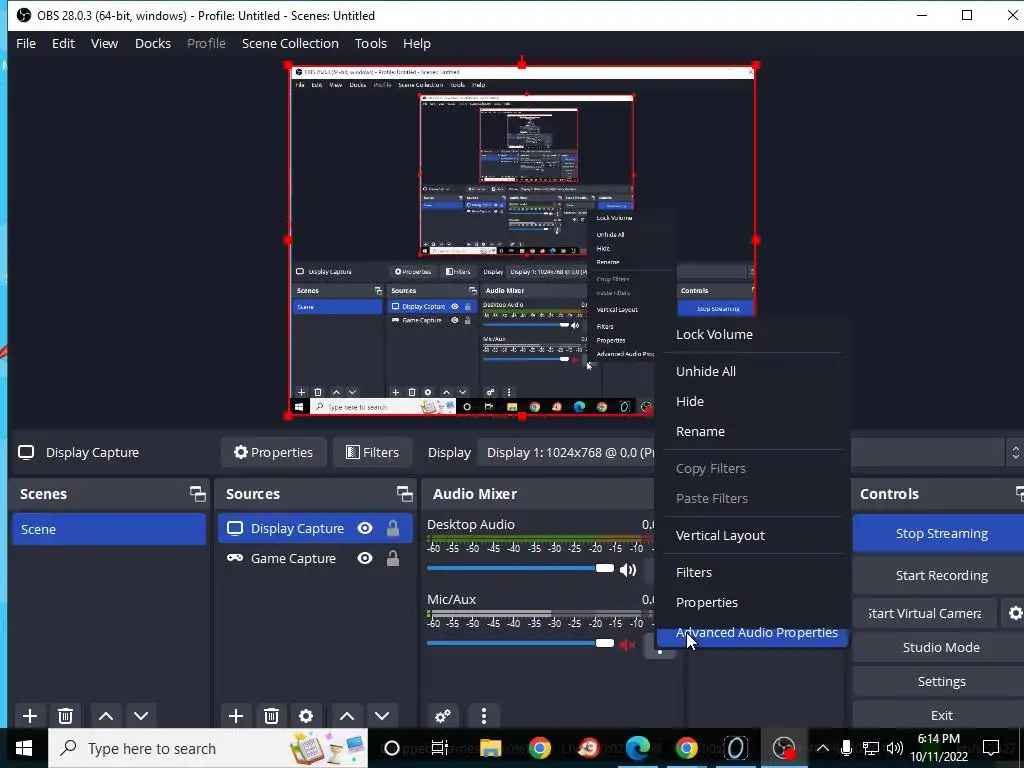This screenshot has width=1024, height=768.
Task: Unmute Mic/Aux speaker icon
Action: point(628,645)
